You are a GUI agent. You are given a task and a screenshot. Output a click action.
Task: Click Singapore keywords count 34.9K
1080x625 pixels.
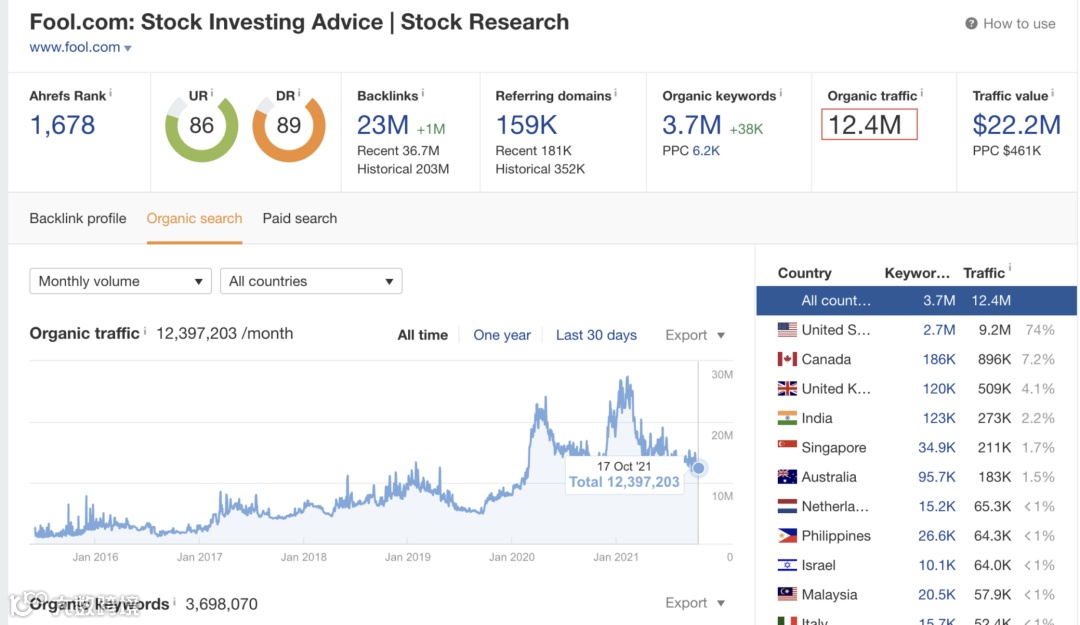937,448
